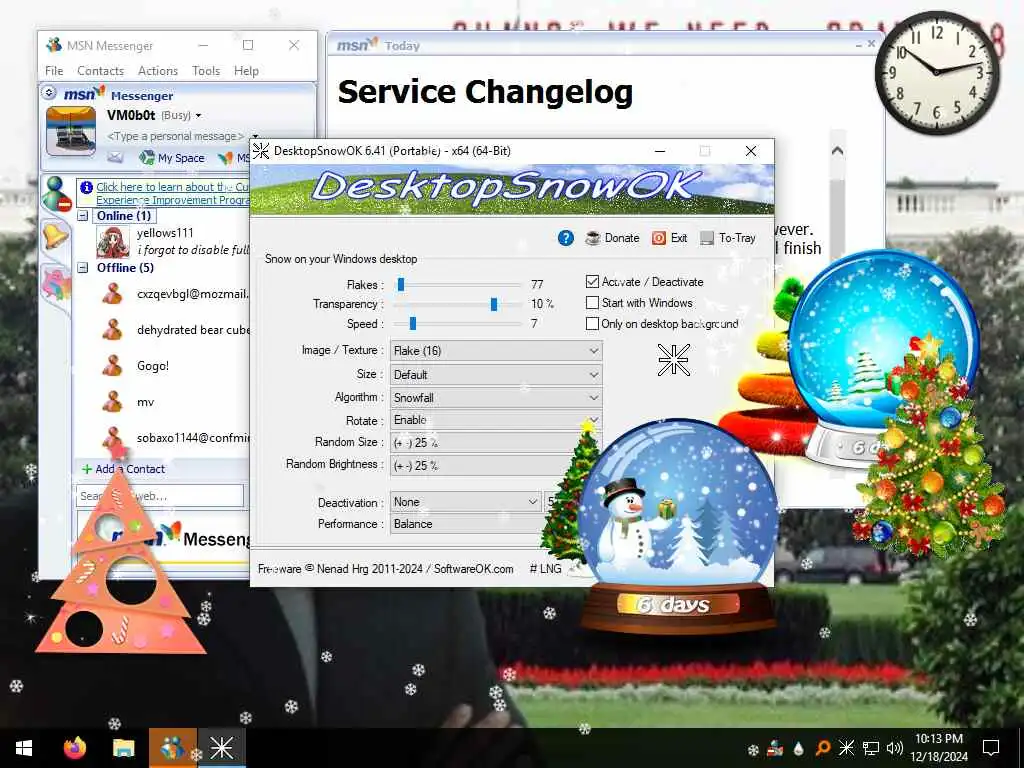1024x768 pixels.
Task: Click the water drop tray icon
Action: point(798,748)
